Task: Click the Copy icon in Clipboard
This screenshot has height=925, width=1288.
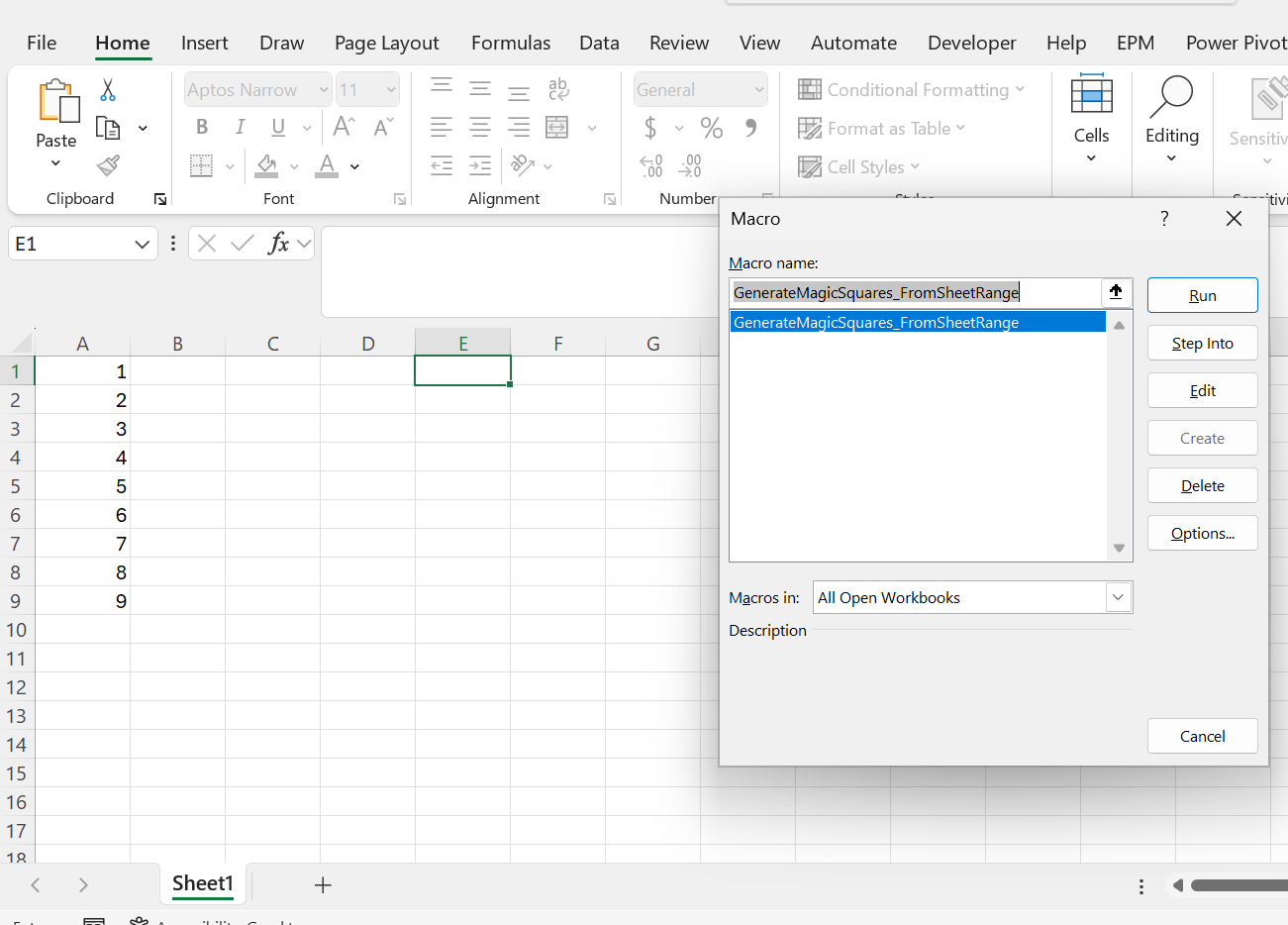Action: coord(108,128)
